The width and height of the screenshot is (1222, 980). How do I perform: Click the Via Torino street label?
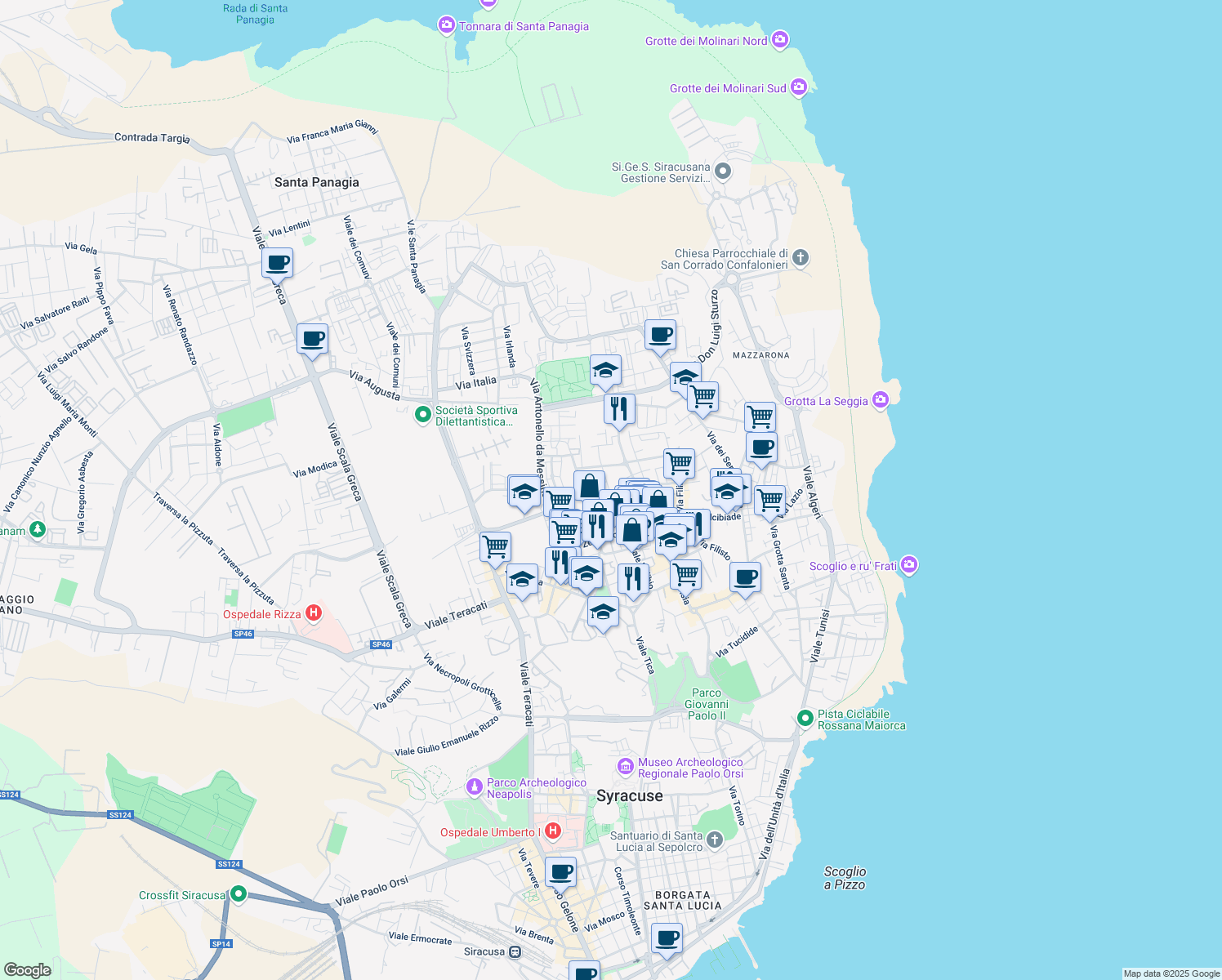point(737,805)
